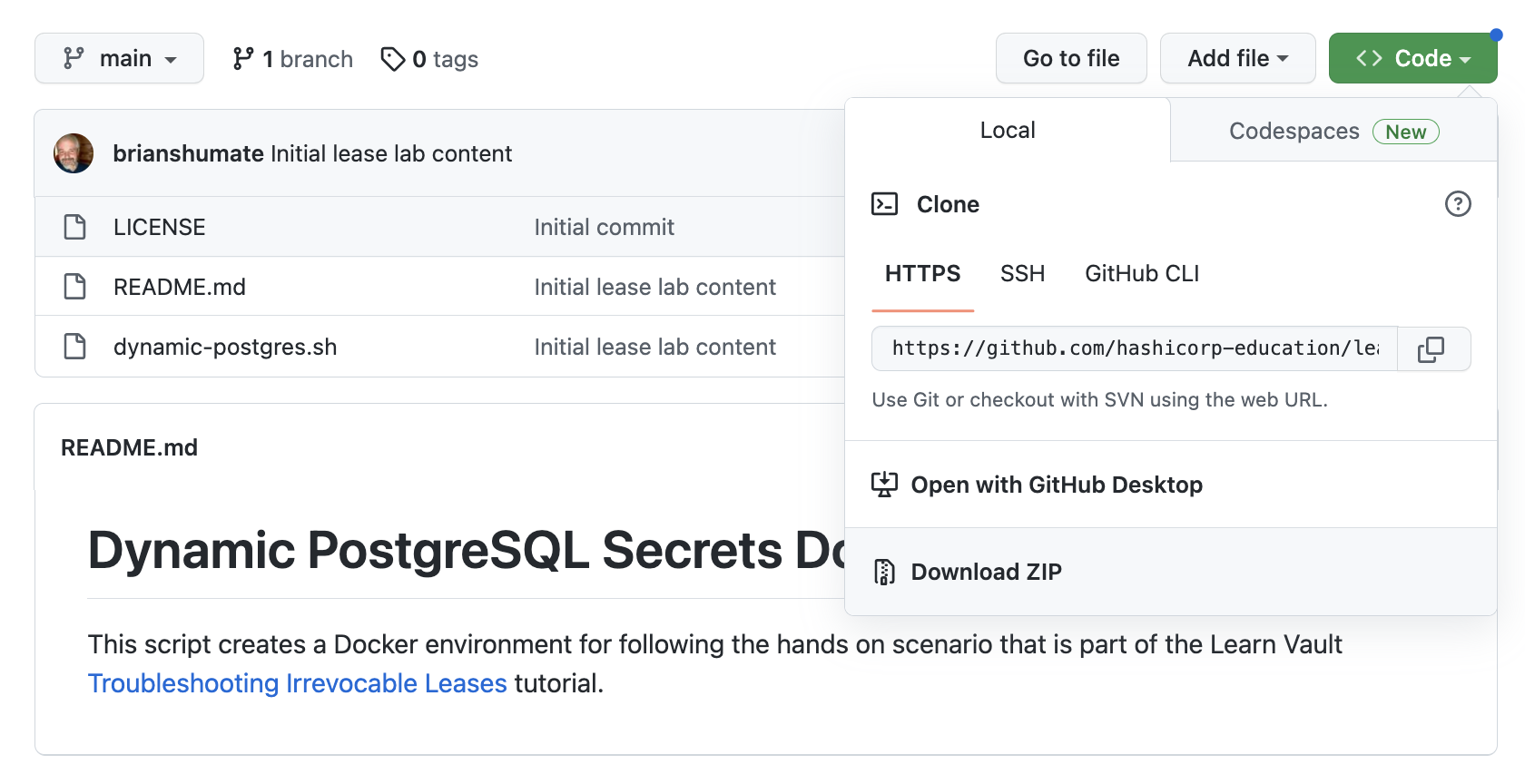Follow the Troubleshooting Irrevocable Leases link
Screen dimensions: 1525x784
tap(298, 683)
